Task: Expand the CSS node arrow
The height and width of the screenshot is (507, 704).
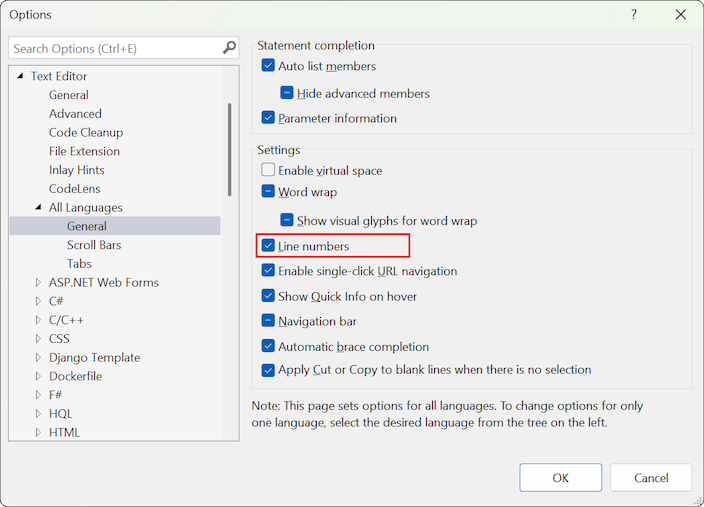Action: click(x=39, y=338)
